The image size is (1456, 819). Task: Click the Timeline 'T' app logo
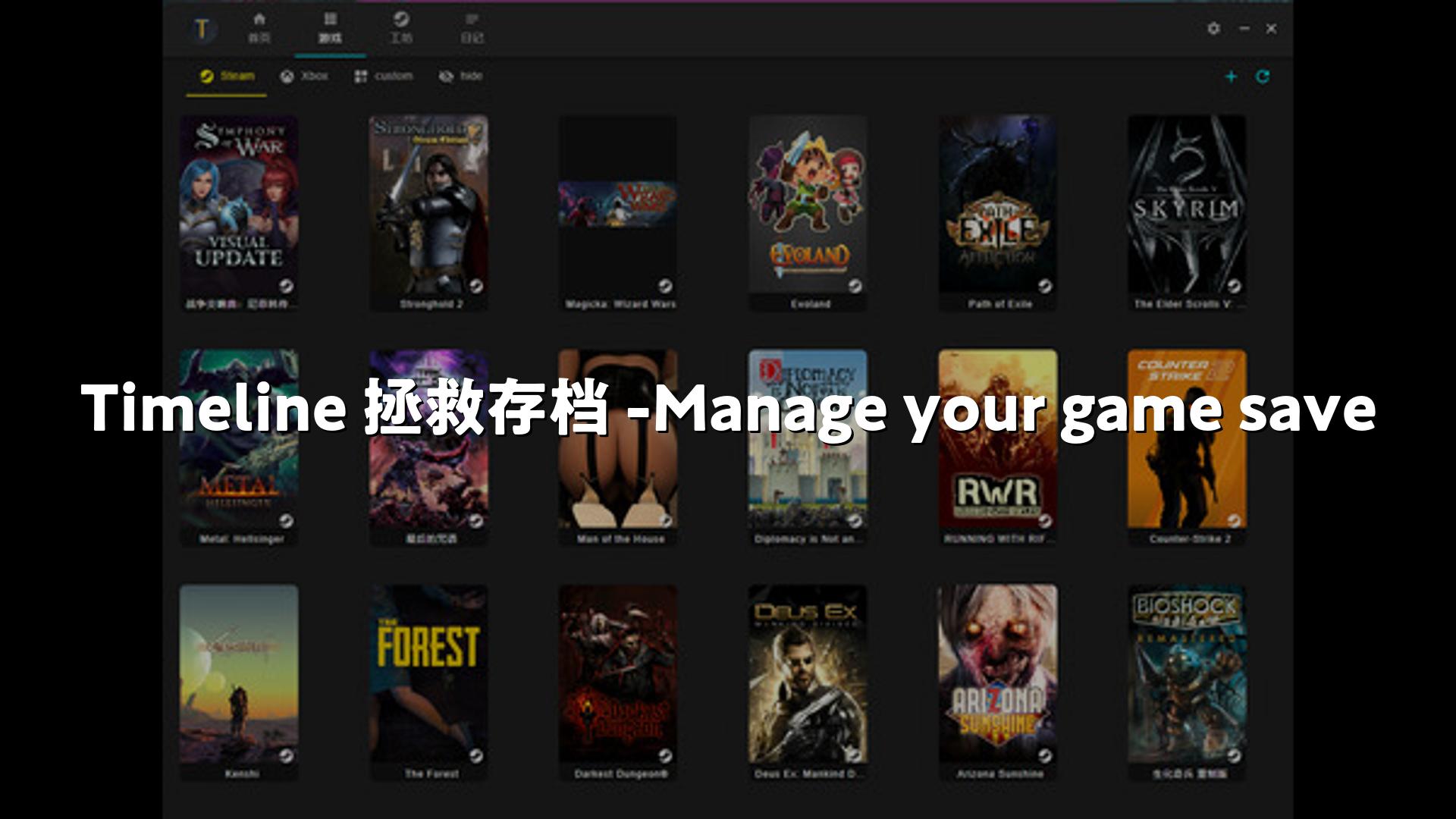202,29
